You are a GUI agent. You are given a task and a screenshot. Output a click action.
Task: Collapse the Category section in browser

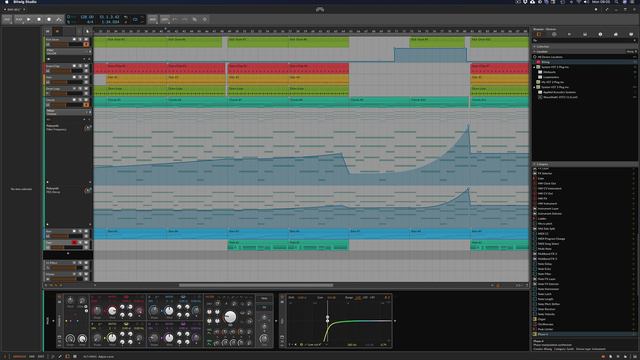click(x=535, y=164)
